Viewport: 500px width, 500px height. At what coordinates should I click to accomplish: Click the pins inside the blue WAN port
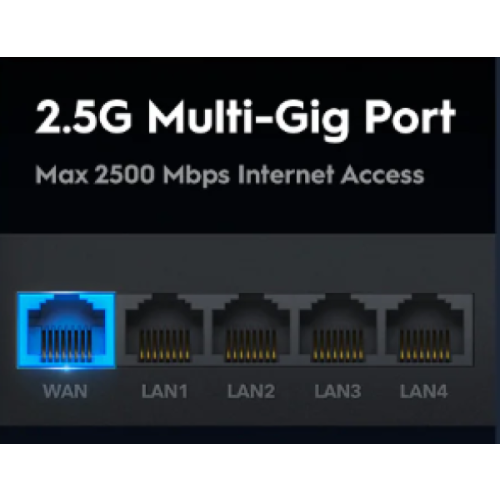click(x=66, y=345)
